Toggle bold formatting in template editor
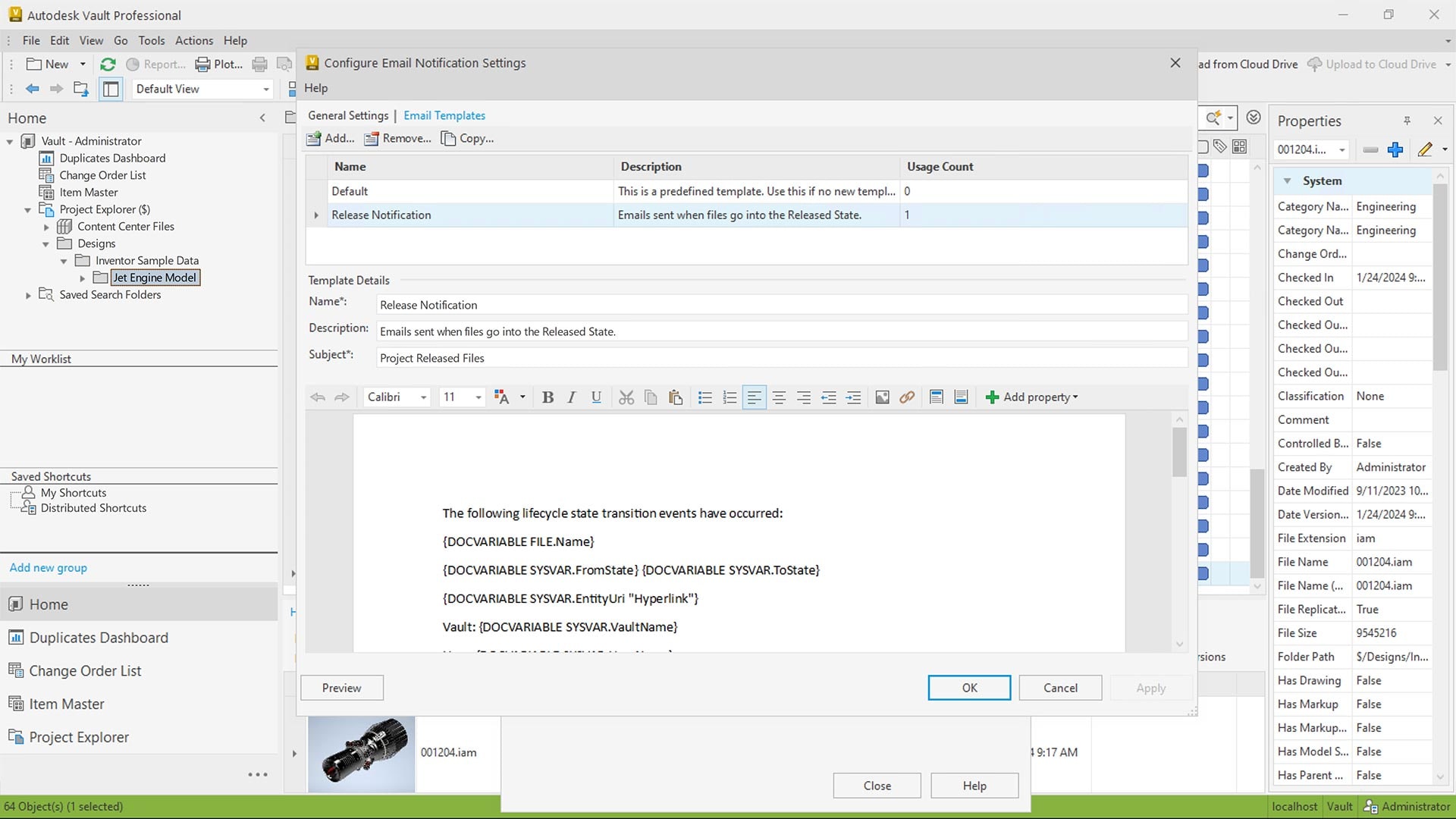 pyautogui.click(x=548, y=397)
